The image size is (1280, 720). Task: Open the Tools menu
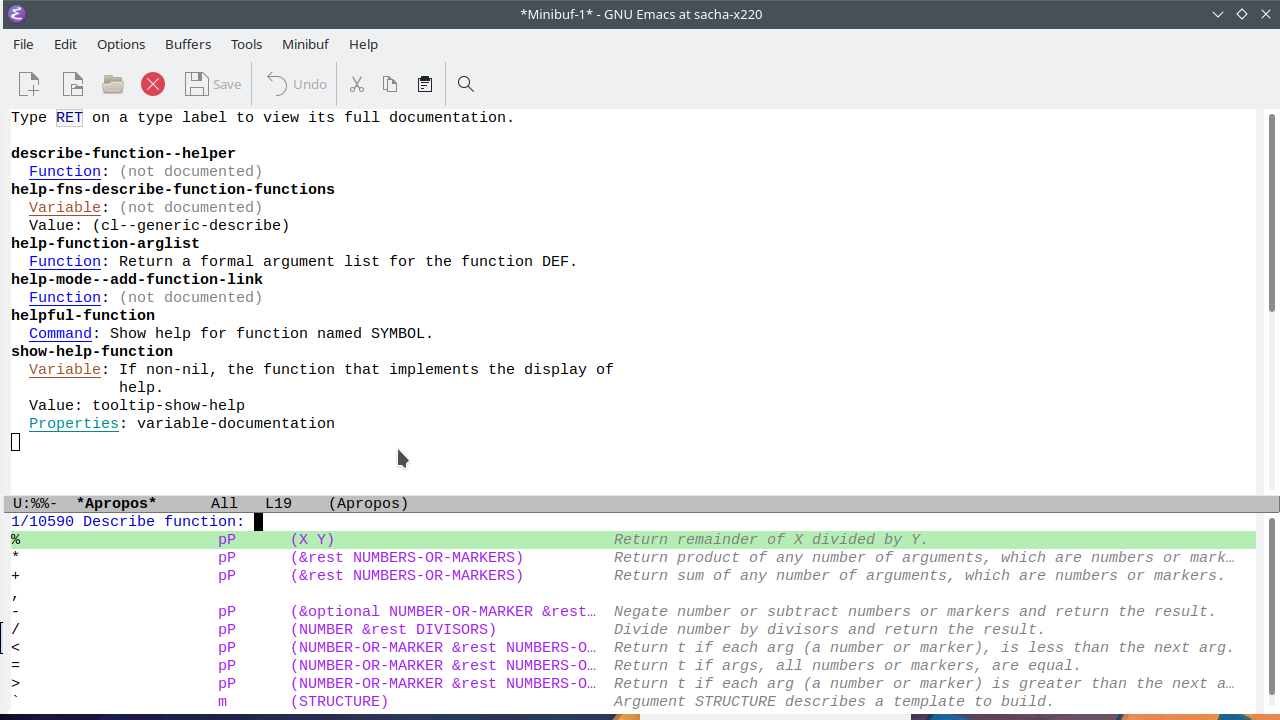246,44
